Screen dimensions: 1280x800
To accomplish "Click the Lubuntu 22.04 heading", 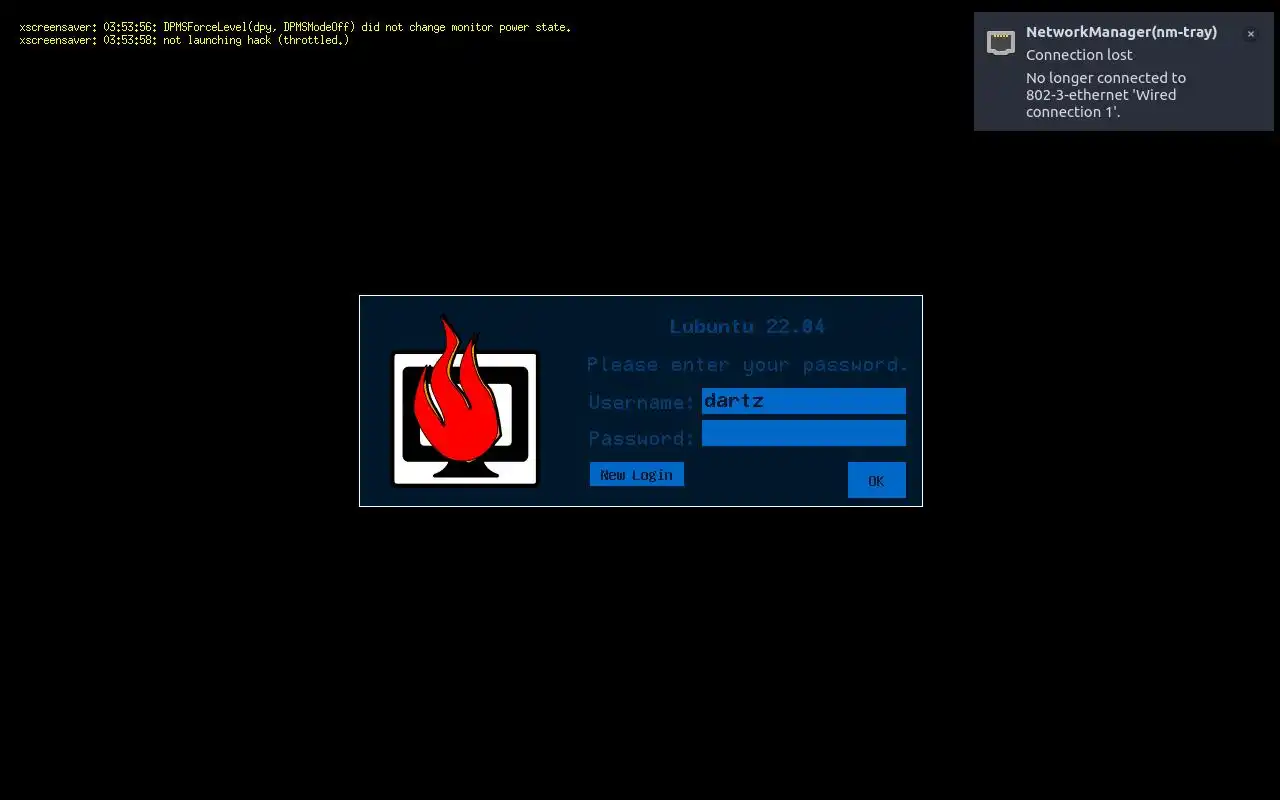I will click(x=747, y=326).
